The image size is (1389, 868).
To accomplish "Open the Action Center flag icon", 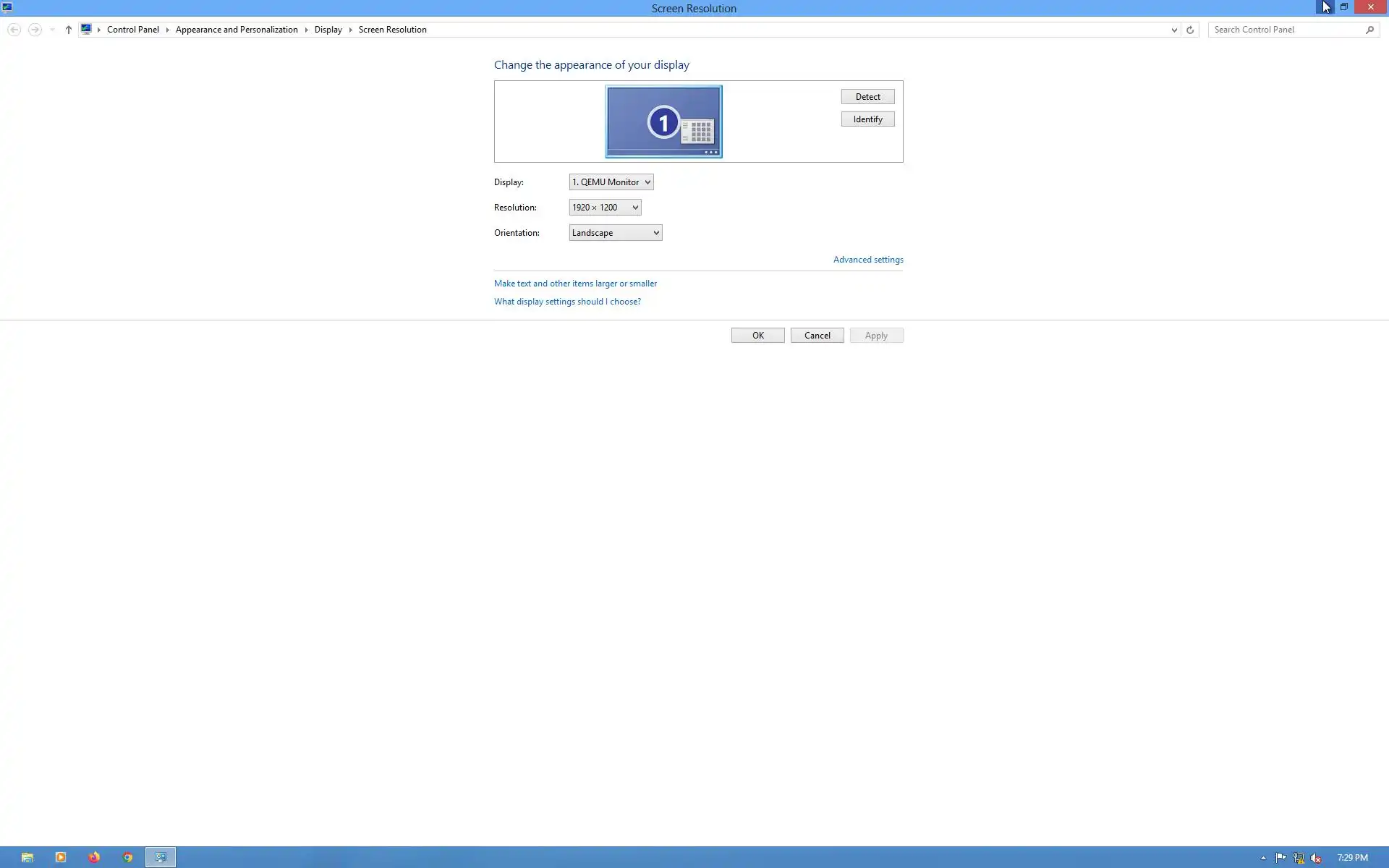I will (x=1280, y=858).
